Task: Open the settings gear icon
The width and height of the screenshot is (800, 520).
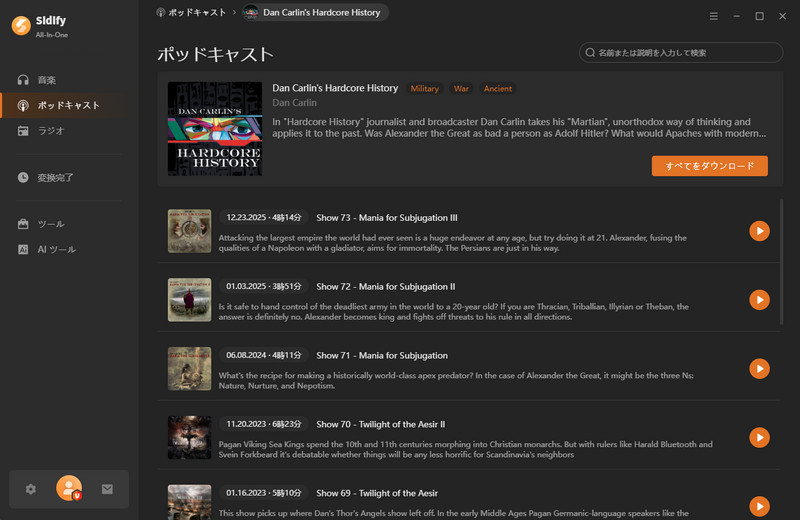Action: pos(31,489)
